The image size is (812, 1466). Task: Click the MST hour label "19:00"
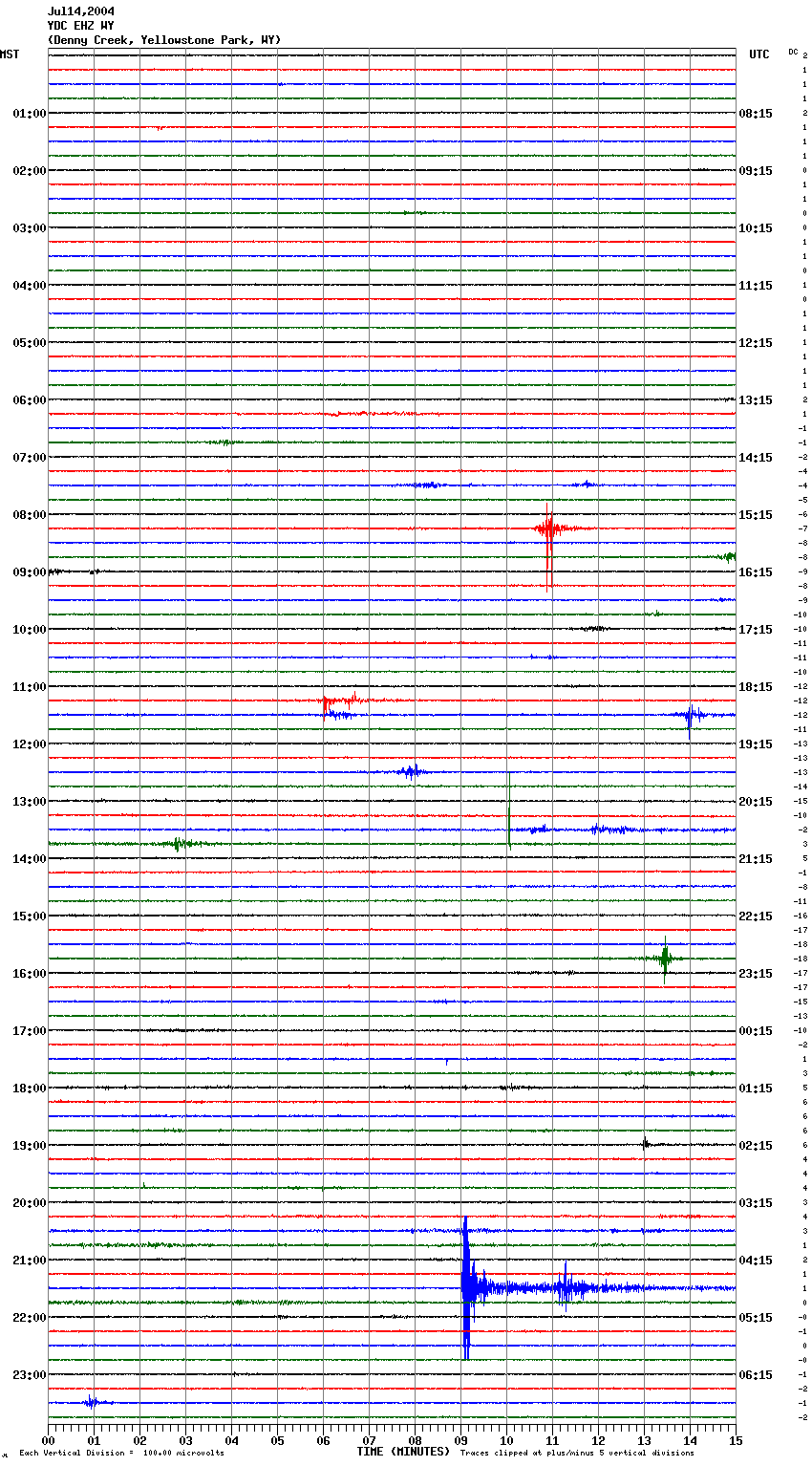(30, 1146)
